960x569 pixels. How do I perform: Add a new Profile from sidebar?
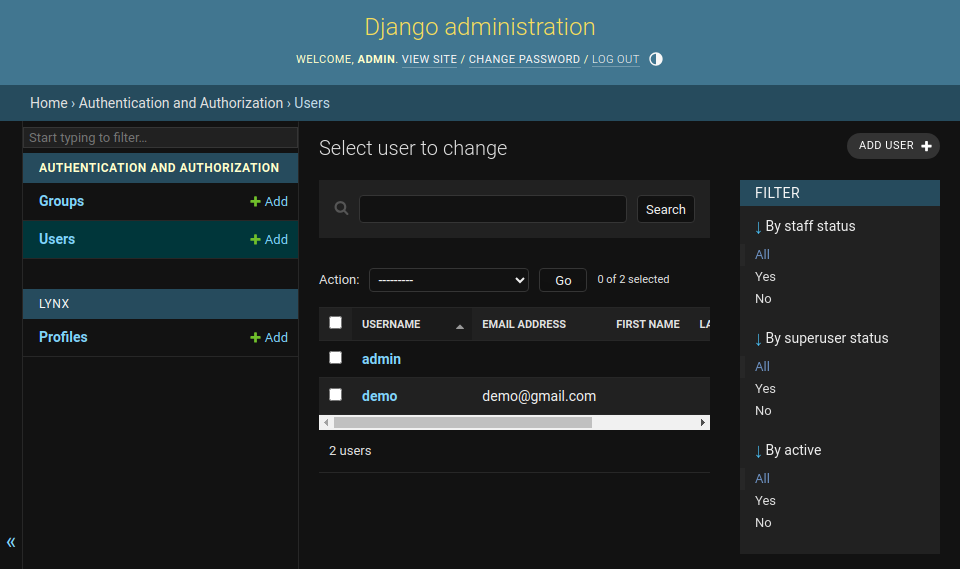tap(269, 337)
